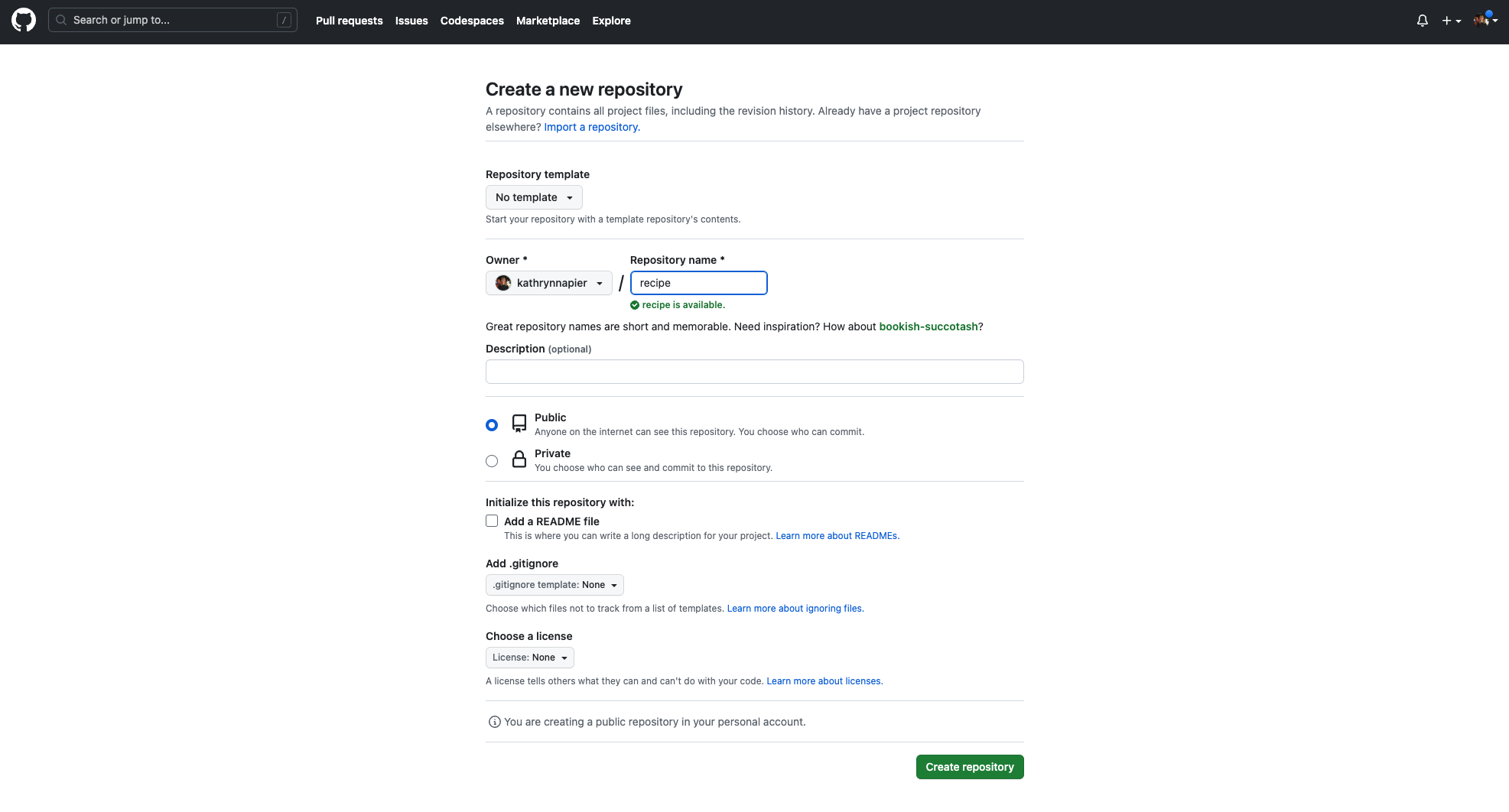The width and height of the screenshot is (1509, 812).
Task: Click the info icon beside public notice
Action: pos(495,722)
